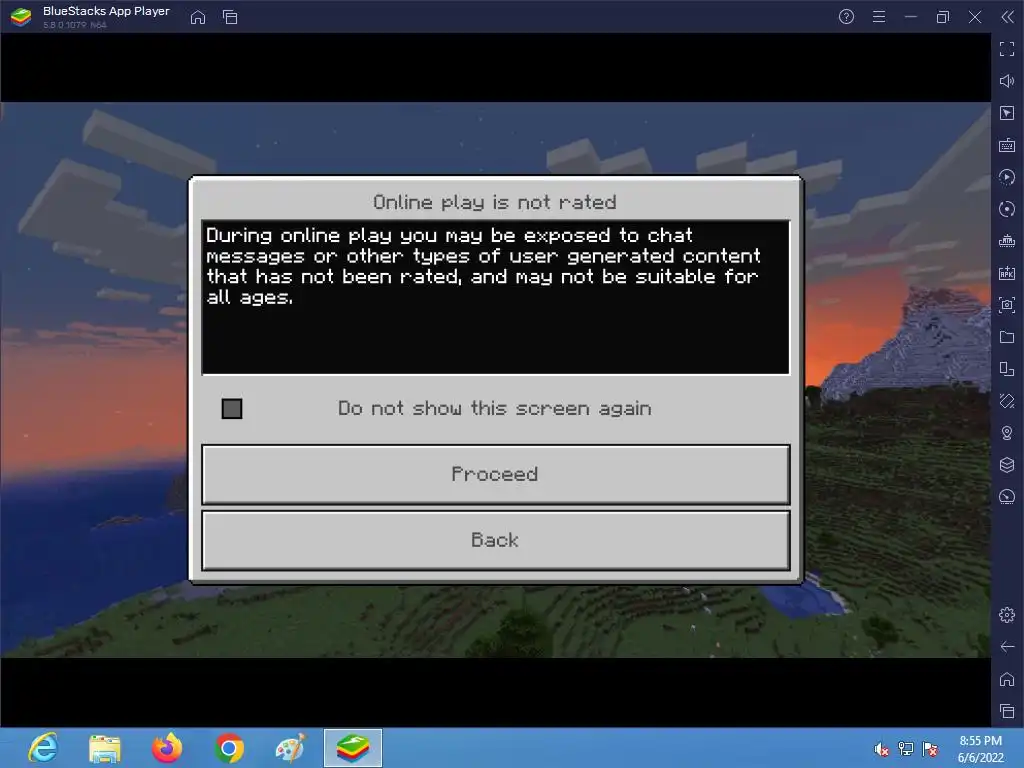Open the memory trim icon in sidebar
1024x768 pixels.
(x=1006, y=241)
